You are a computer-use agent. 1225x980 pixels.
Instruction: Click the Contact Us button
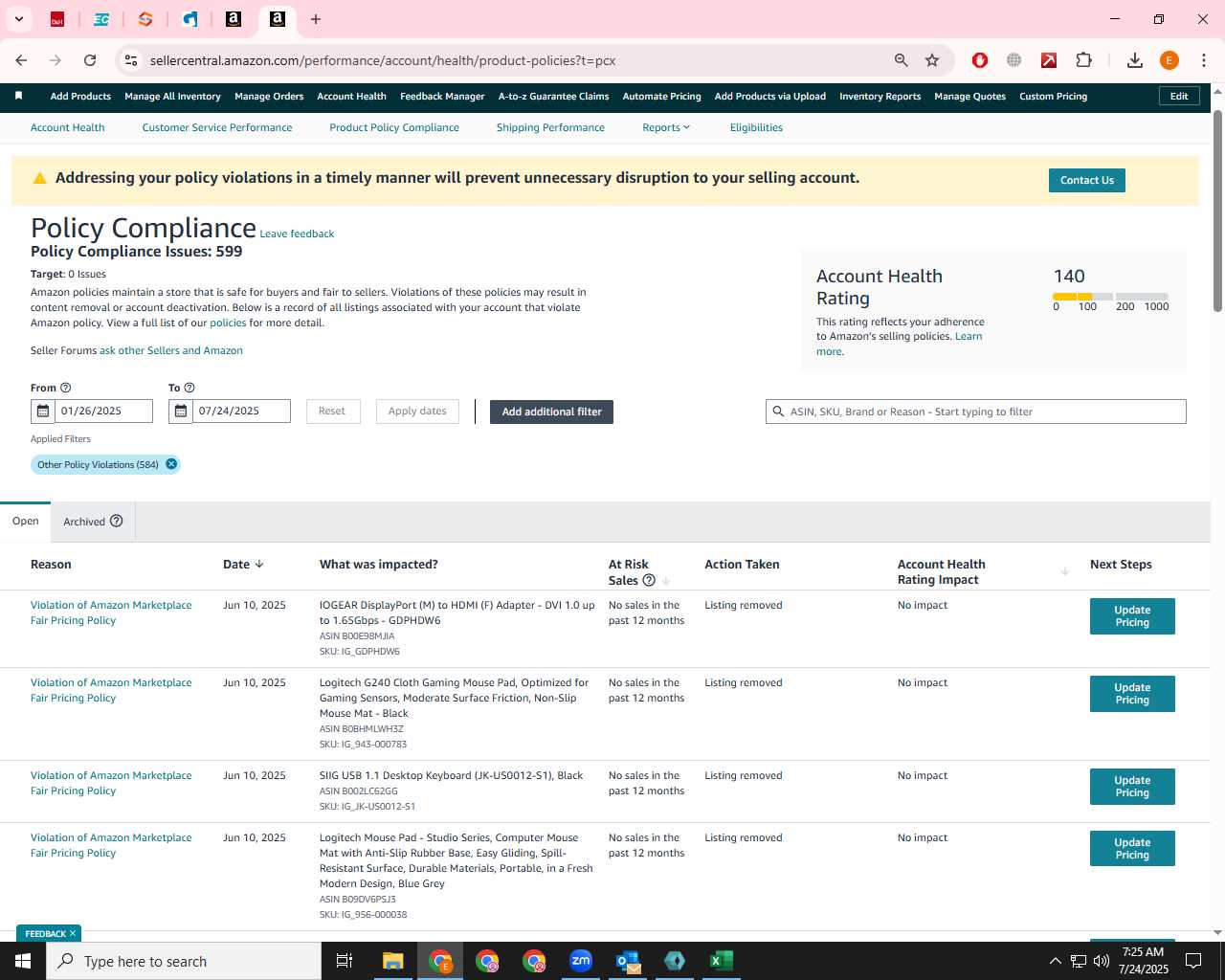point(1087,180)
